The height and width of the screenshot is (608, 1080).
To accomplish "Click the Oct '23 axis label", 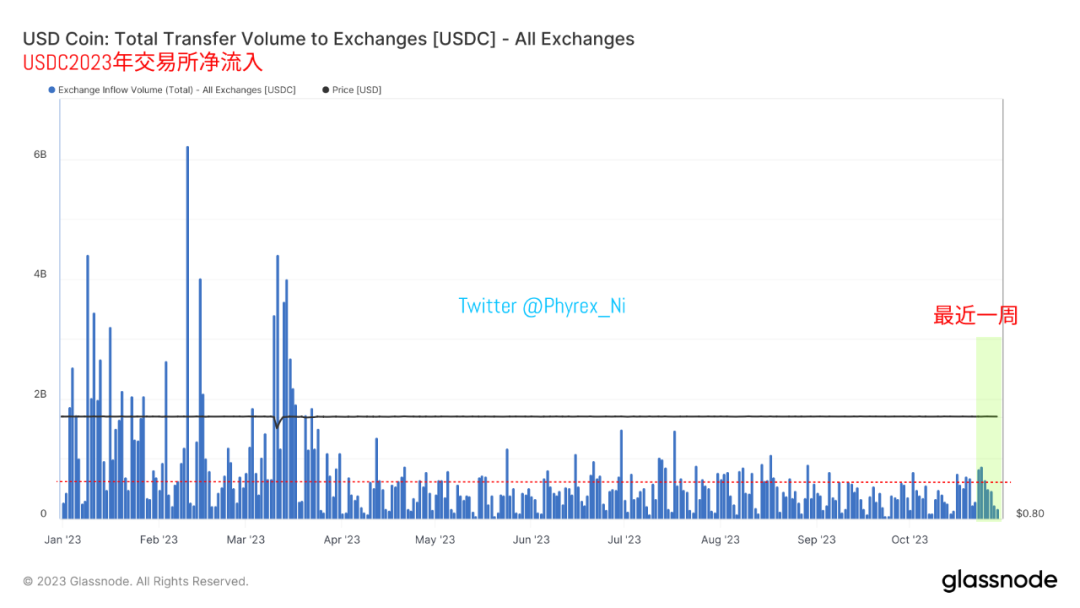I will (910, 540).
